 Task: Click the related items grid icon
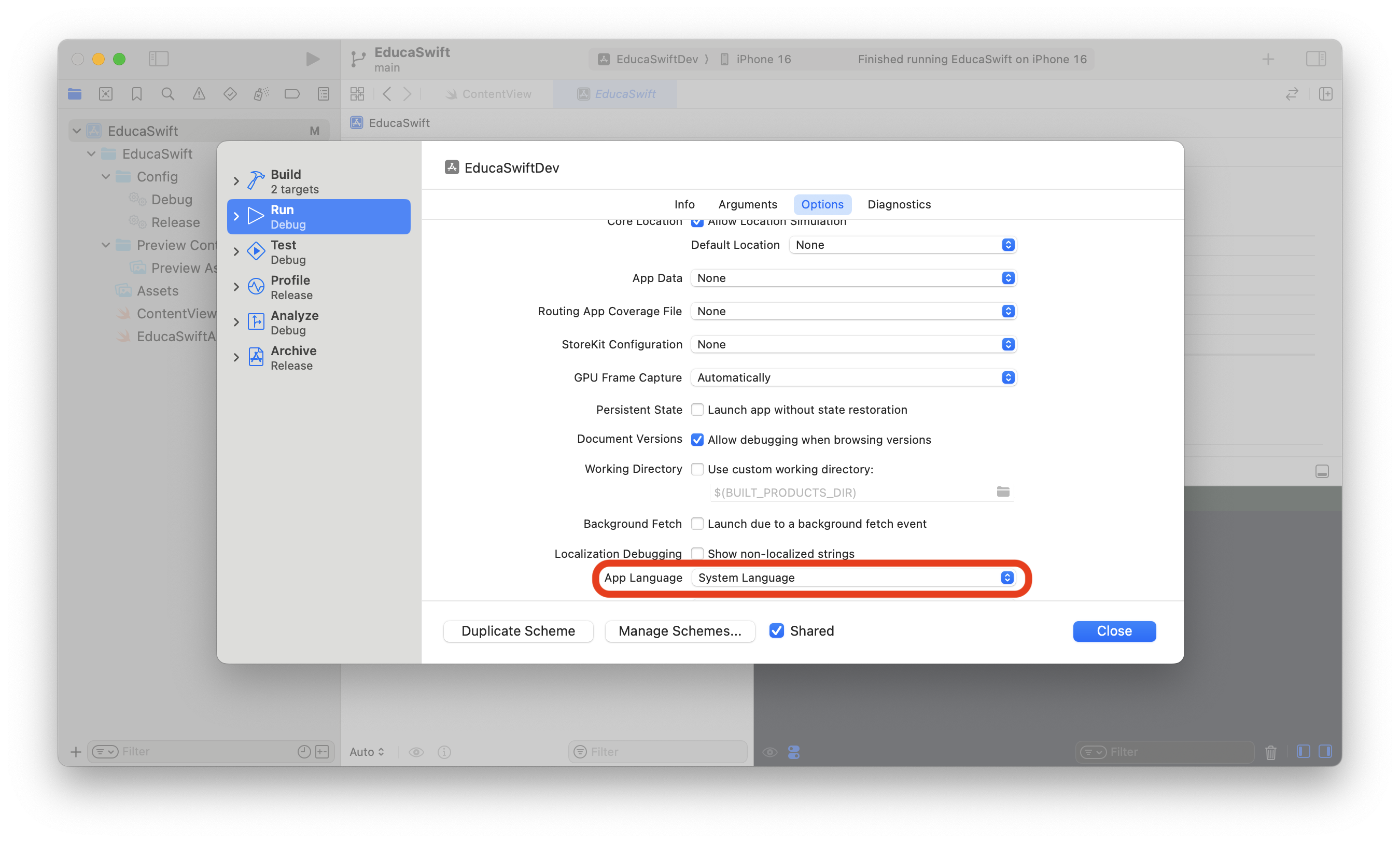(357, 94)
